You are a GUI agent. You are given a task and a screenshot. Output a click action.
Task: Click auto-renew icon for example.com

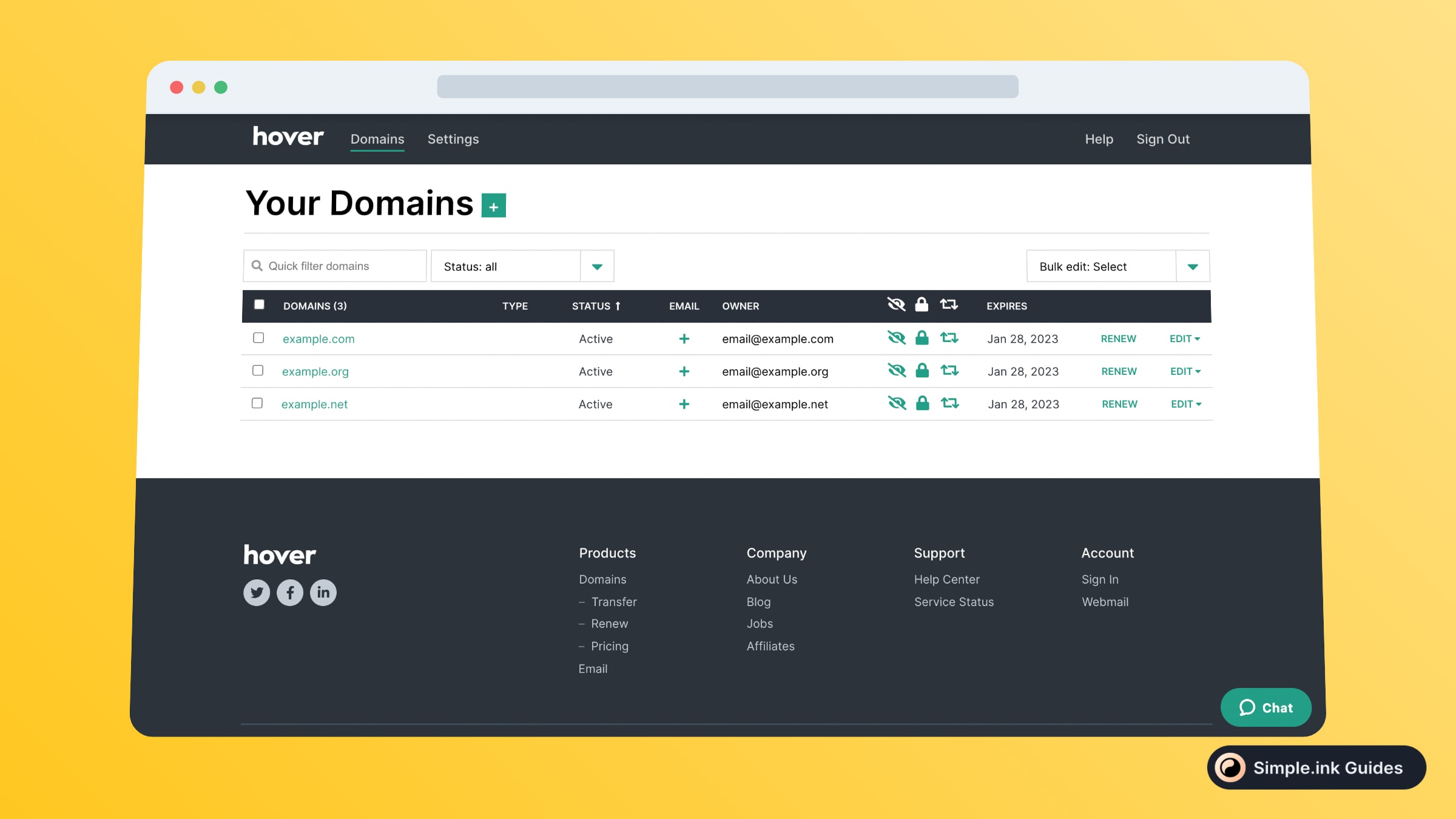point(949,338)
